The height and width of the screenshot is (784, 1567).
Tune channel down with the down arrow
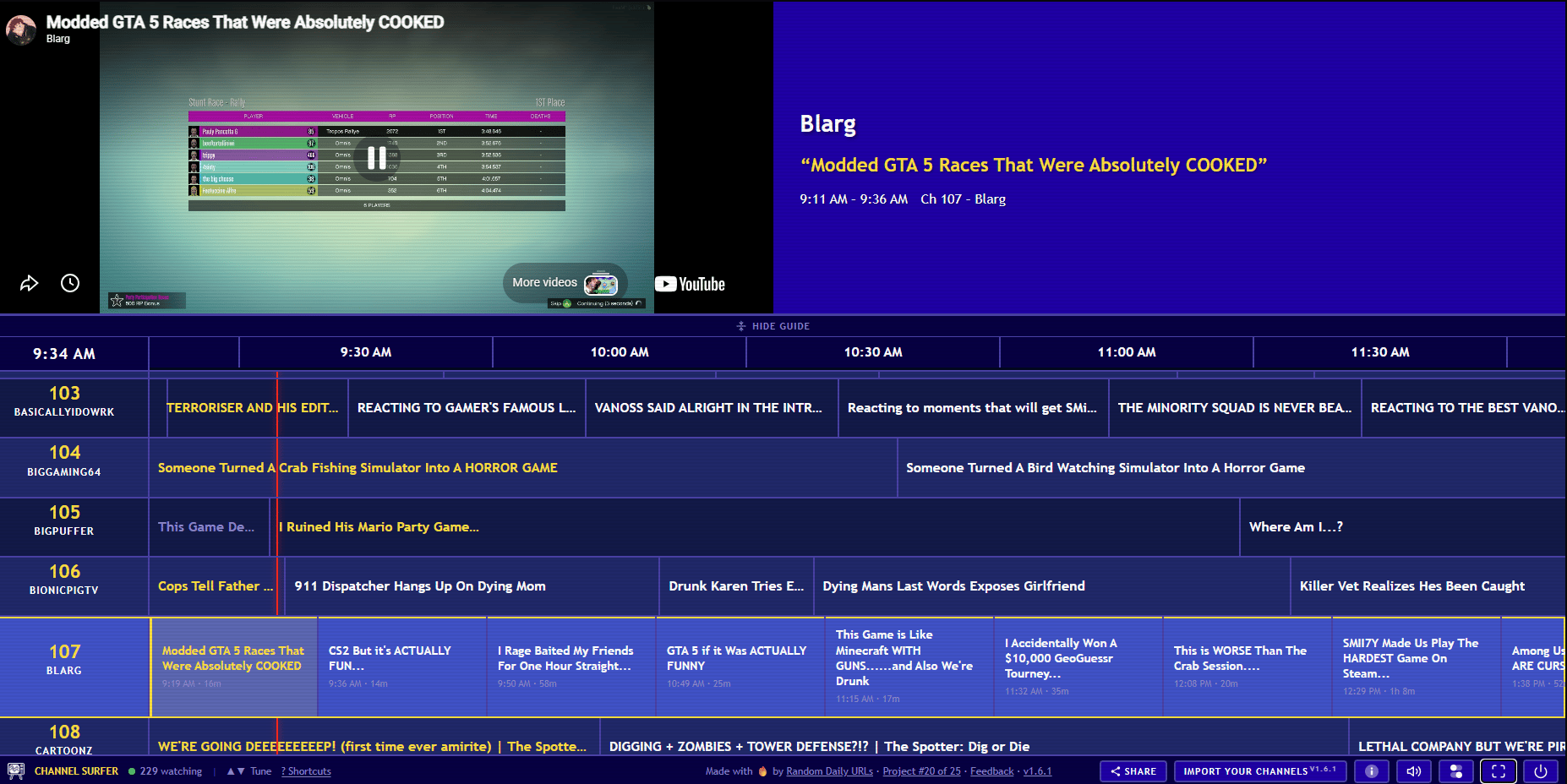241,771
